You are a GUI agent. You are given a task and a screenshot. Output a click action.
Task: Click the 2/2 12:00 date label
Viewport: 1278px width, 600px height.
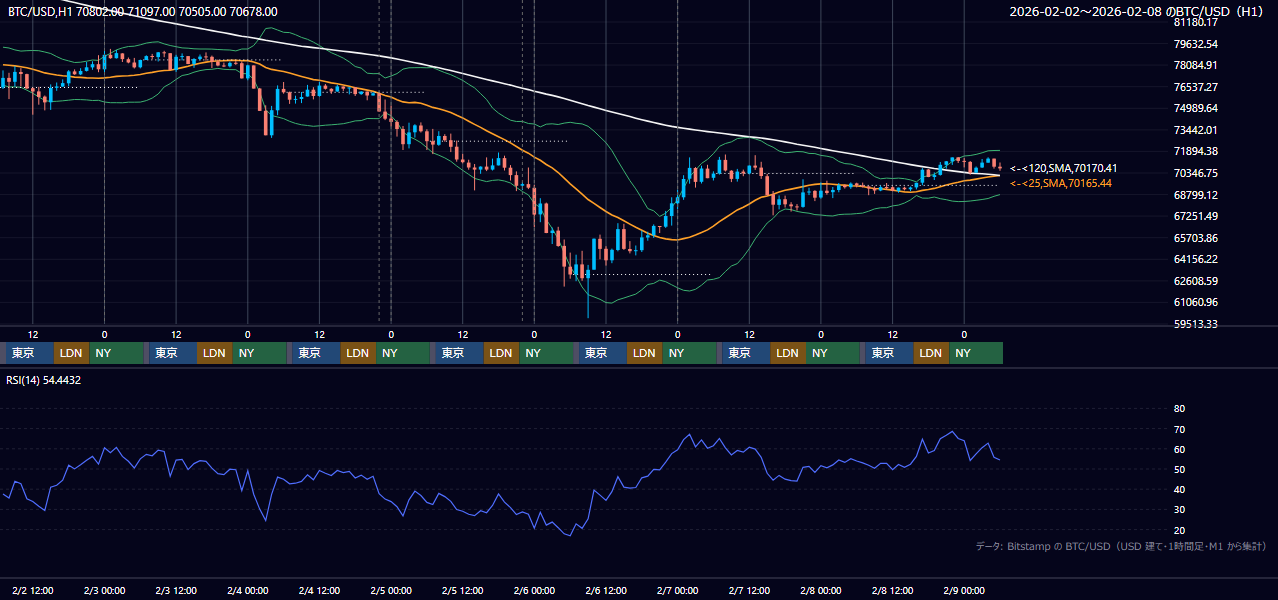[33, 591]
